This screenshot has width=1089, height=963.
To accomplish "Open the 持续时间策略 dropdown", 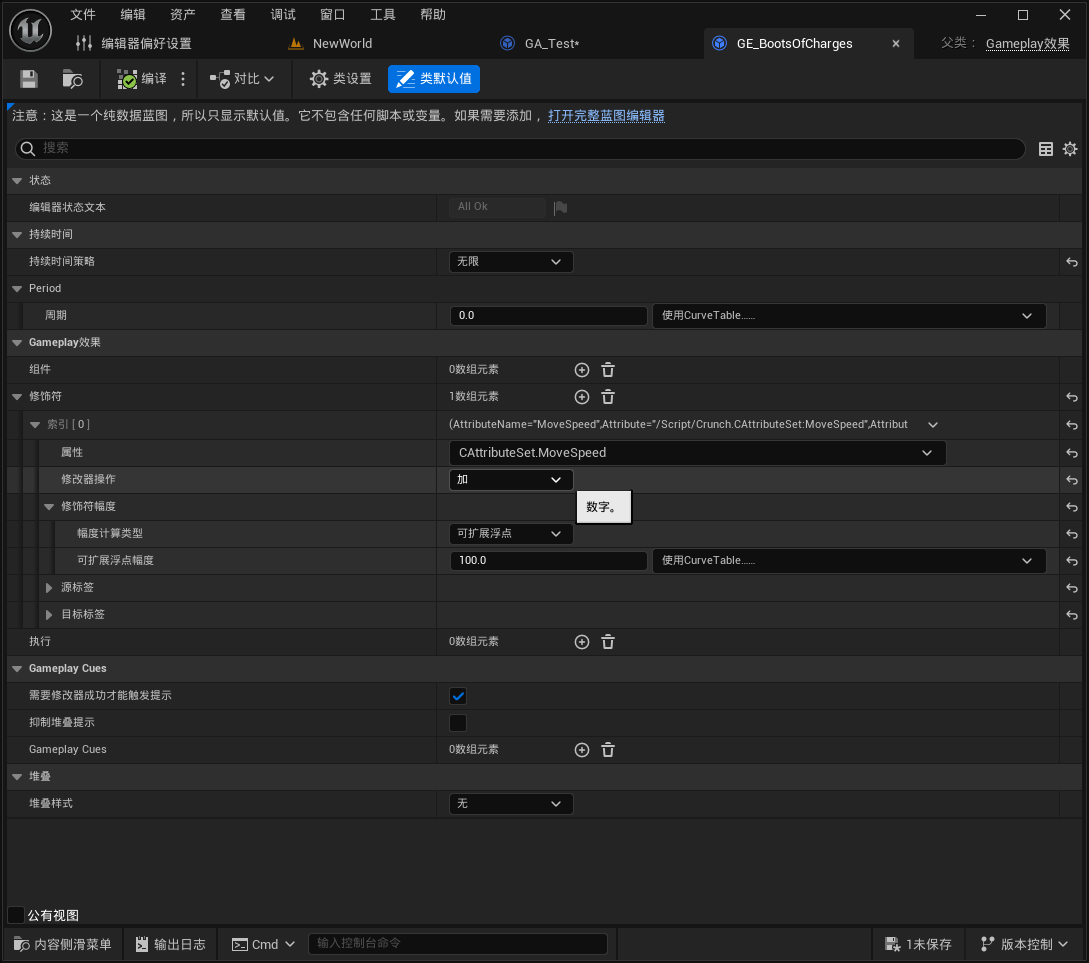I will (x=510, y=262).
